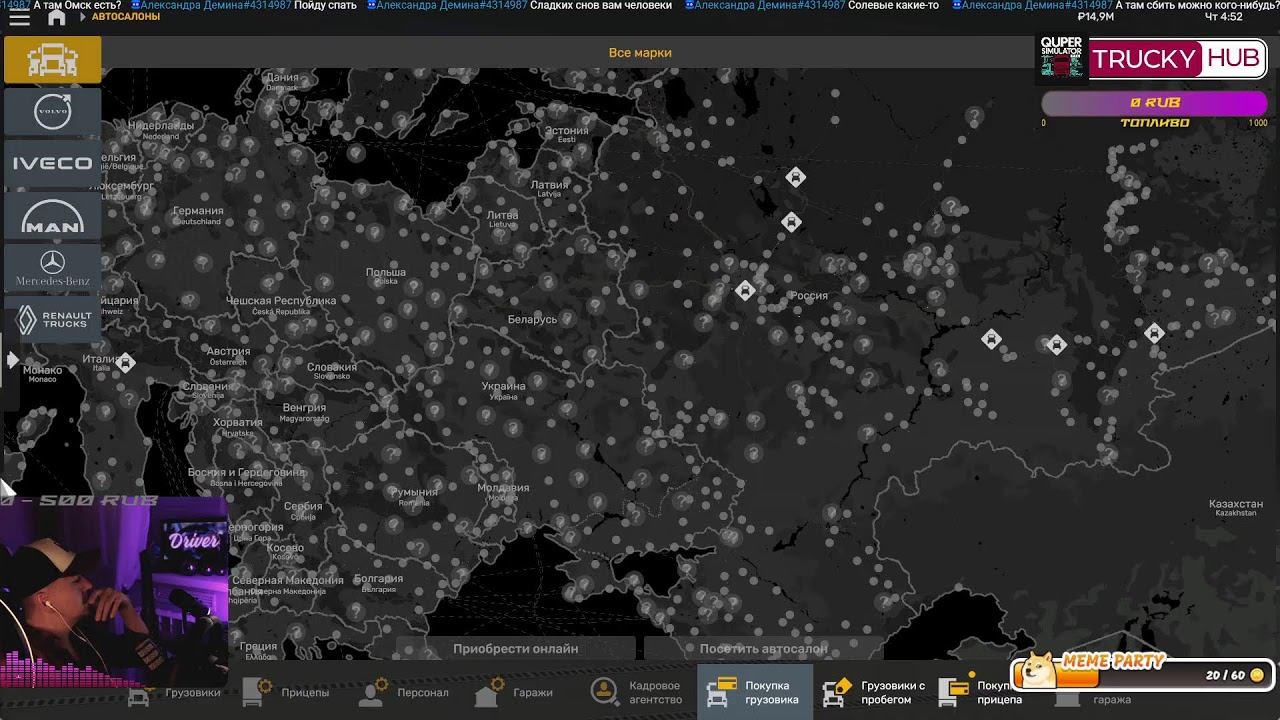The height and width of the screenshot is (720, 1280).
Task: Click the Литва label on the map
Action: point(502,215)
